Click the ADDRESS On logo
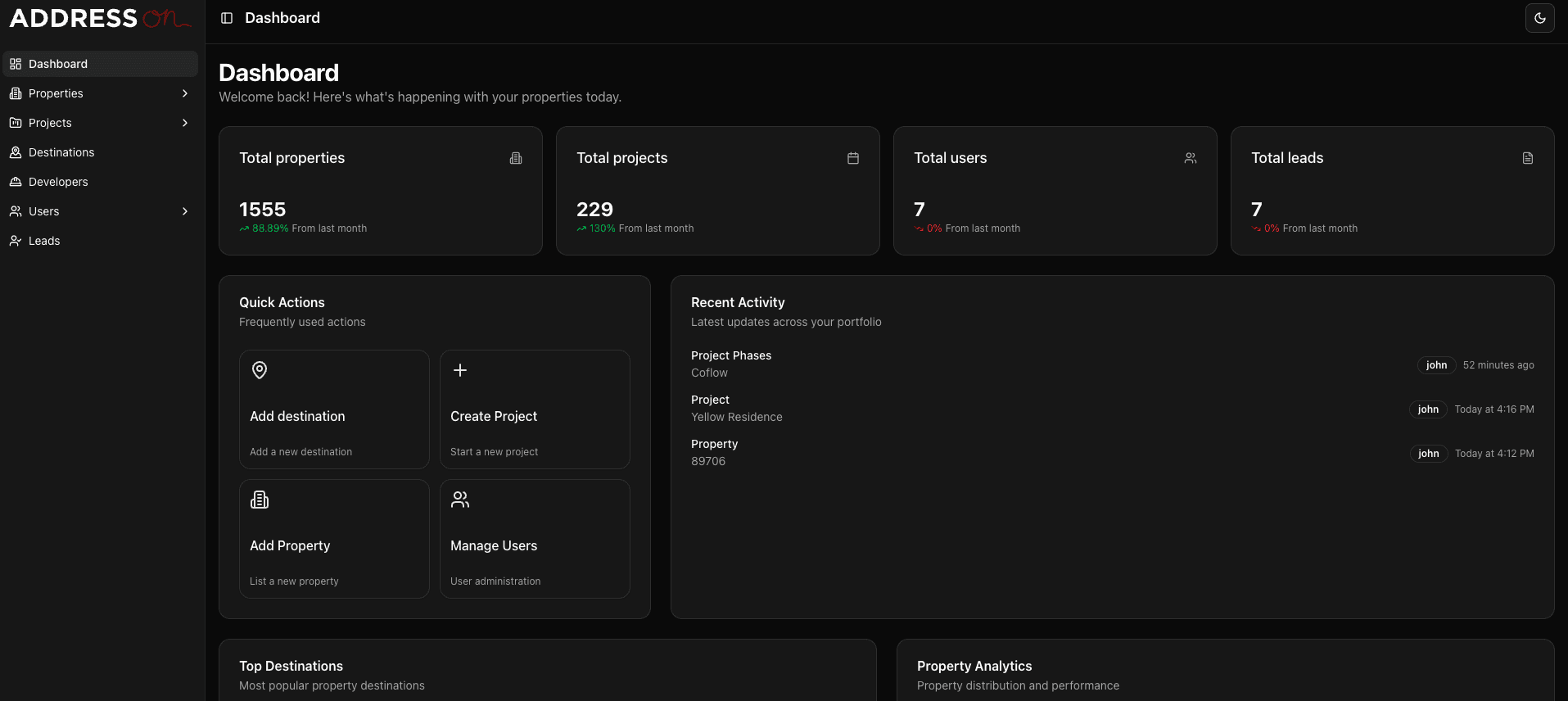The width and height of the screenshot is (1568, 701). tap(100, 18)
